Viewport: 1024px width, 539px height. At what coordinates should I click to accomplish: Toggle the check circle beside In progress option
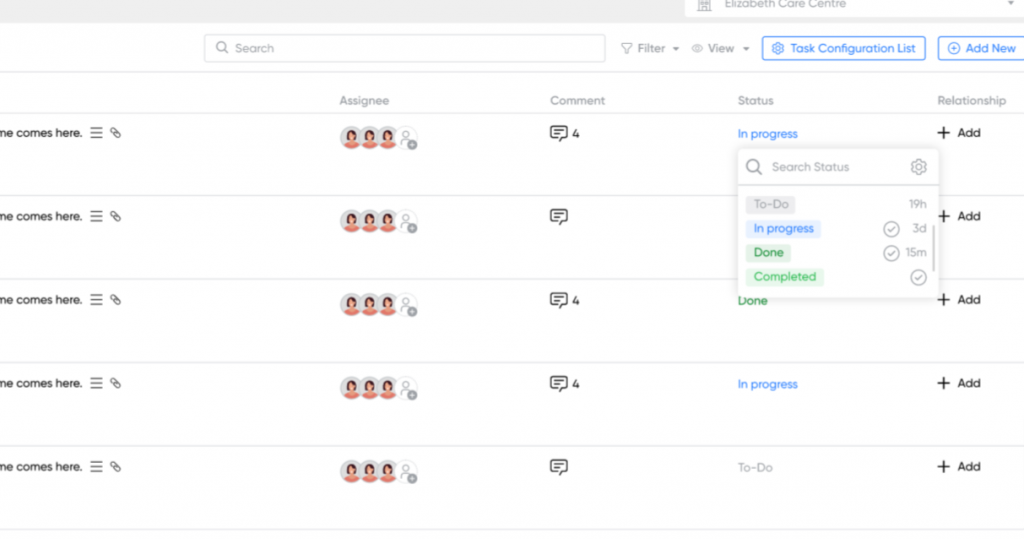click(891, 229)
